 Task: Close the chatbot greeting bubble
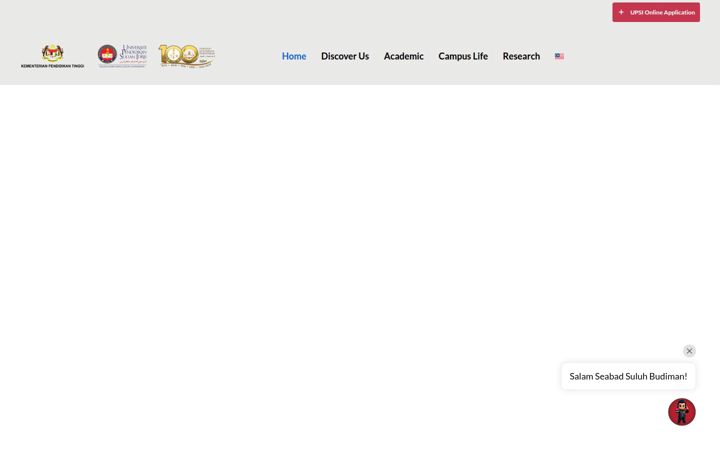pyautogui.click(x=689, y=351)
